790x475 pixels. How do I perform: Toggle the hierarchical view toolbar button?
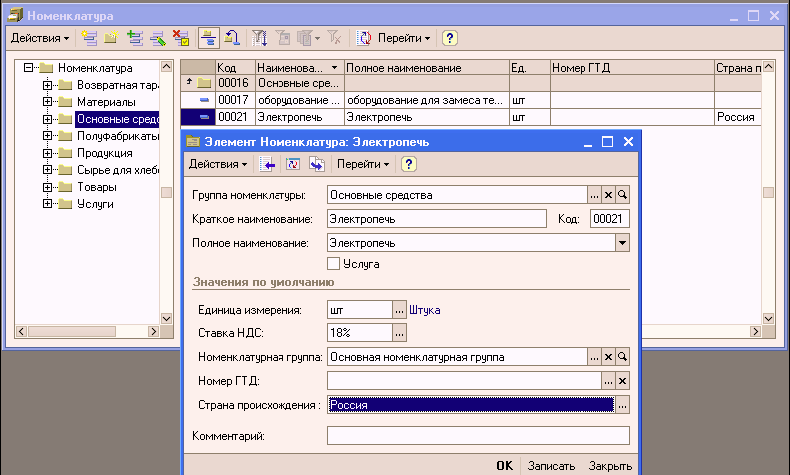point(209,38)
